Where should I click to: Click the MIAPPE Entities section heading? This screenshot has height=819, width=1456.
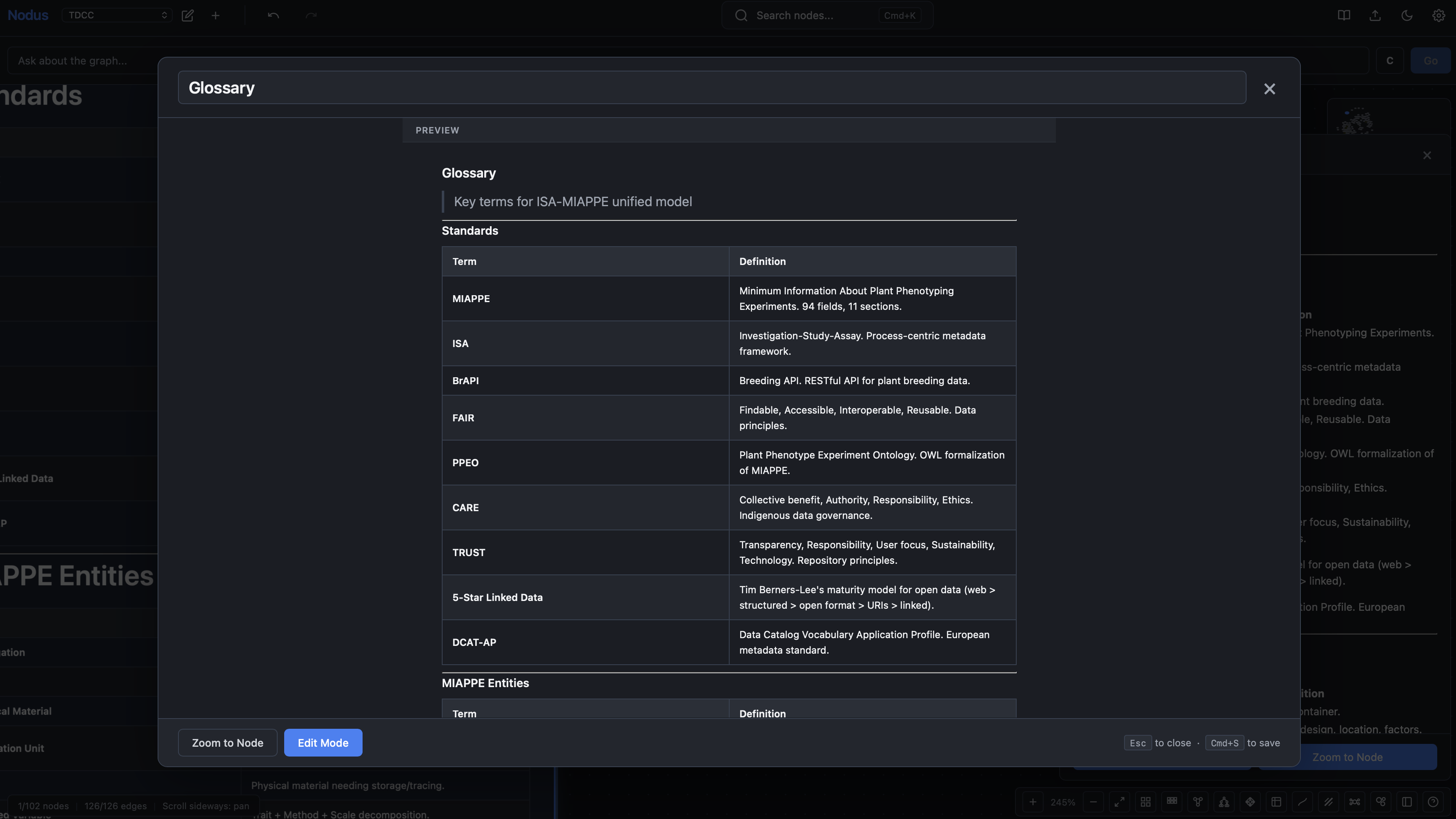pos(485,683)
